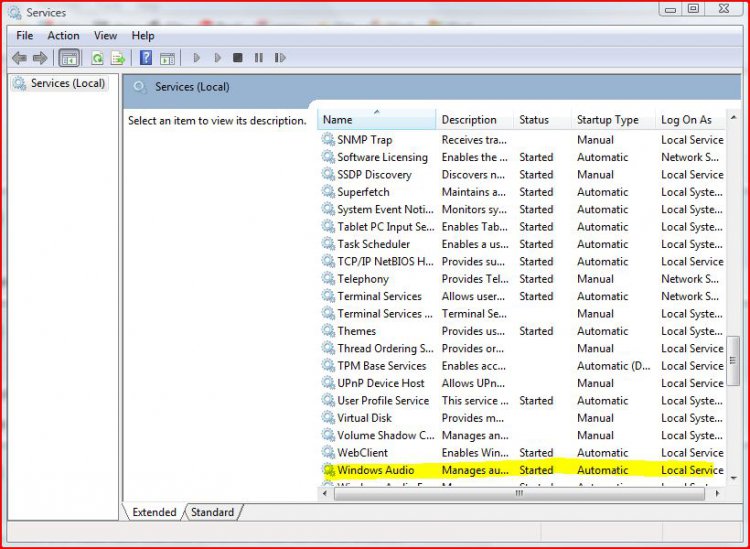Click the Services (Local) header search icon
Image resolution: width=750 pixels, height=549 pixels.
pos(140,88)
